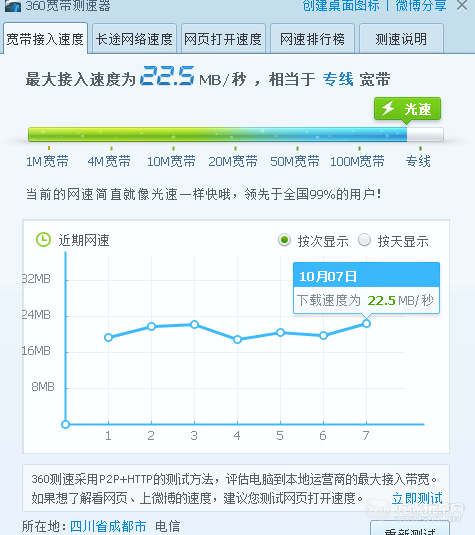
Task: Click the speed level progress bar
Action: coord(236,134)
